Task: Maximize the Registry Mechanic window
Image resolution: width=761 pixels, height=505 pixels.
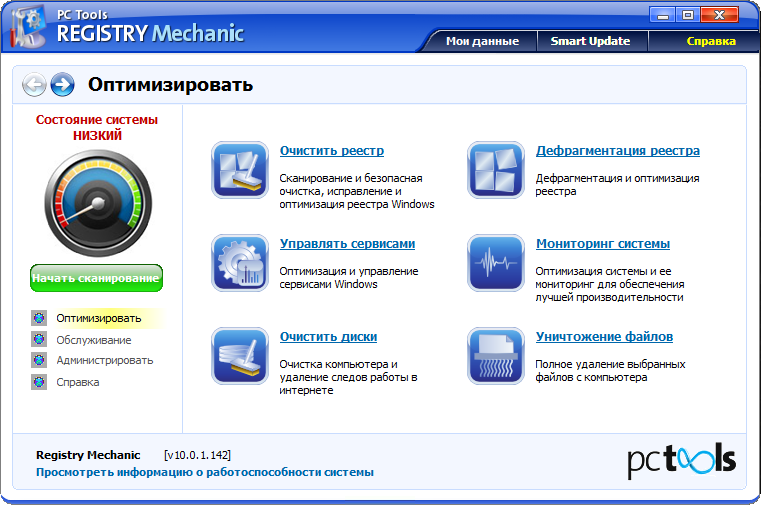Action: point(688,16)
